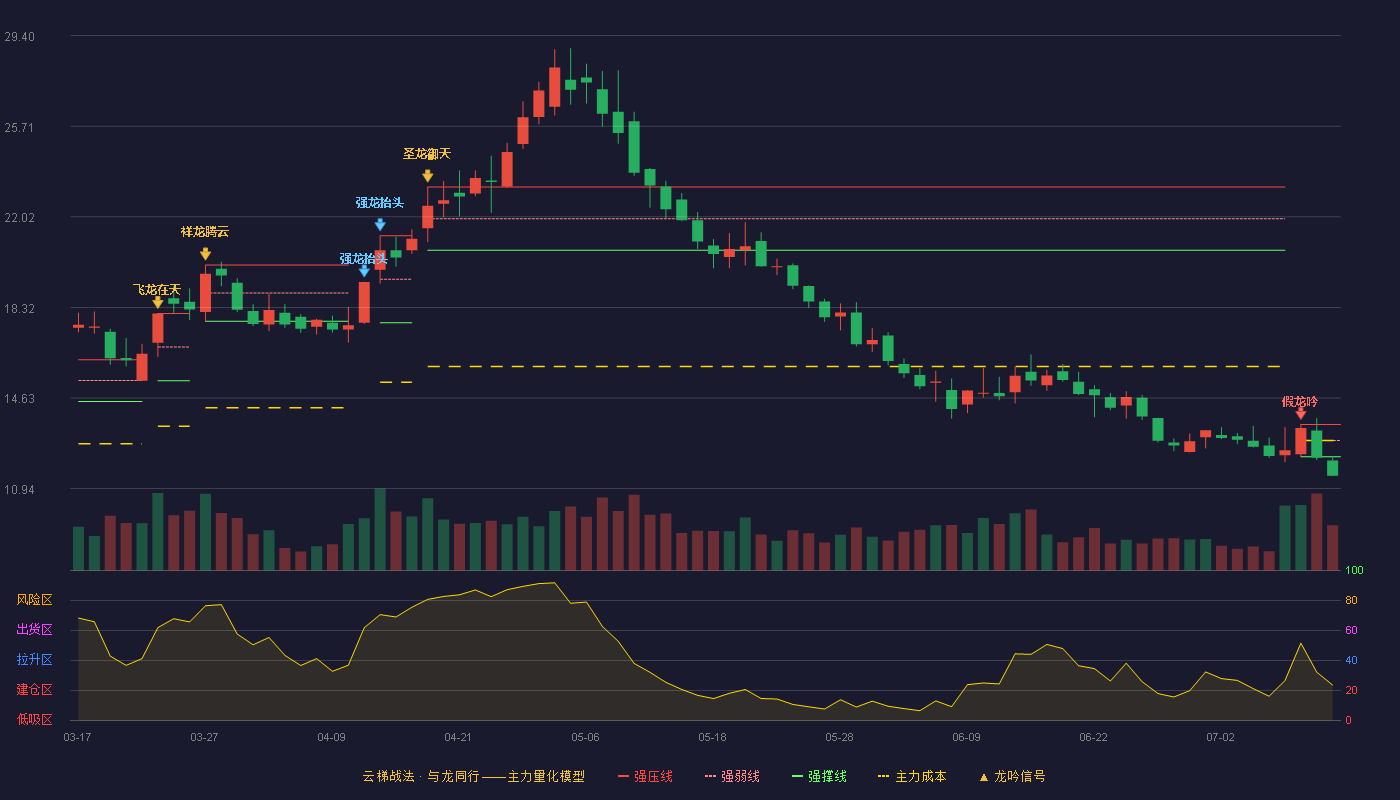Click the 飞龙在天 signal arrow
The height and width of the screenshot is (800, 1400).
point(158,303)
